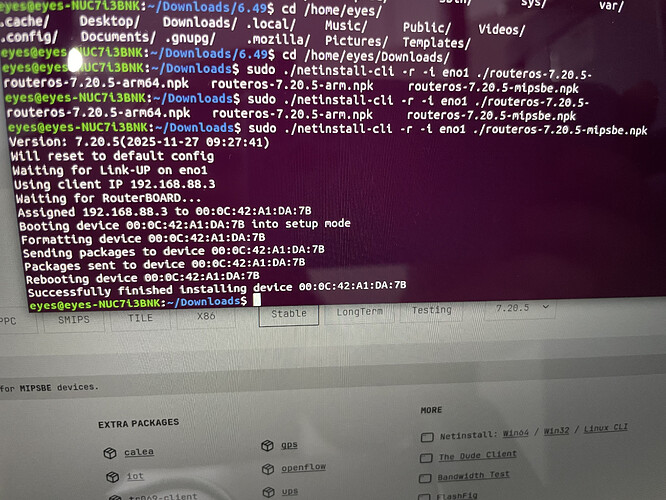This screenshot has height=500, width=666.
Task: Click '.mozilla/' in the terminal directory listing
Action: point(278,40)
